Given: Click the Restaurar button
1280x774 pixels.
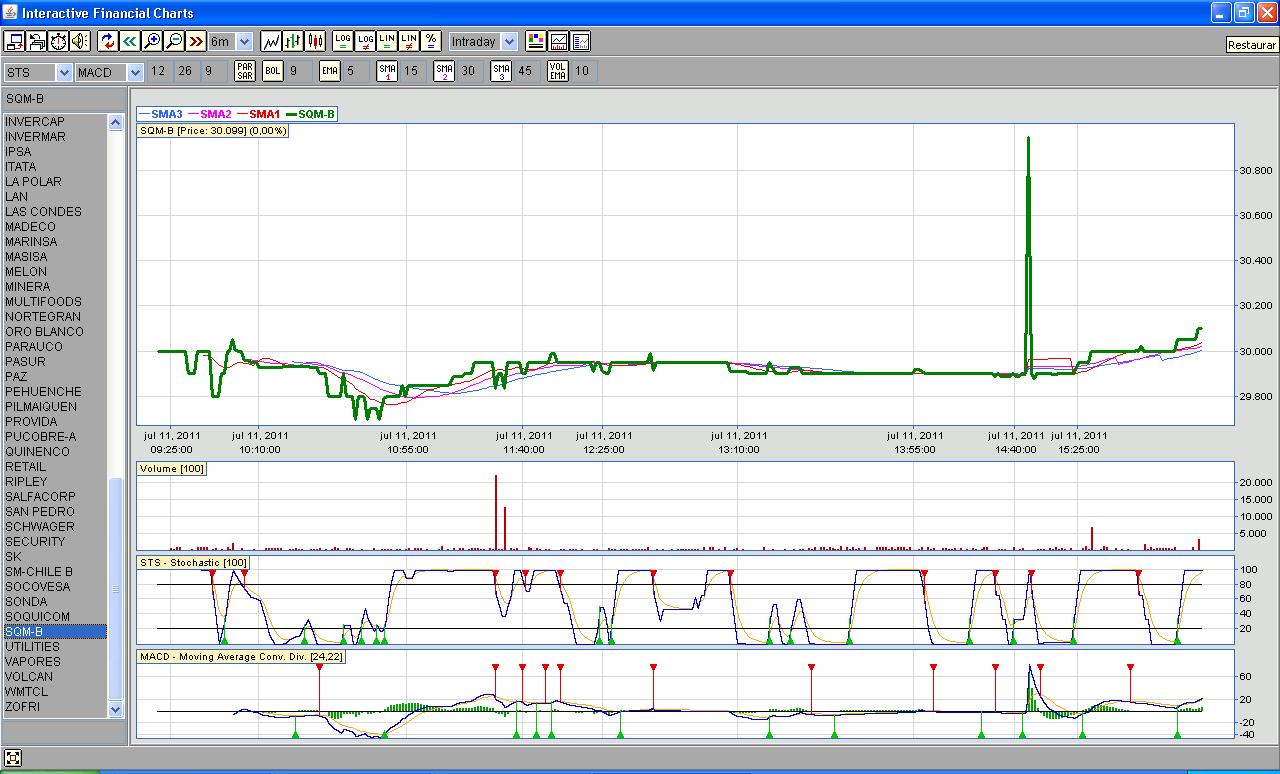Looking at the screenshot, I should pyautogui.click(x=1252, y=45).
